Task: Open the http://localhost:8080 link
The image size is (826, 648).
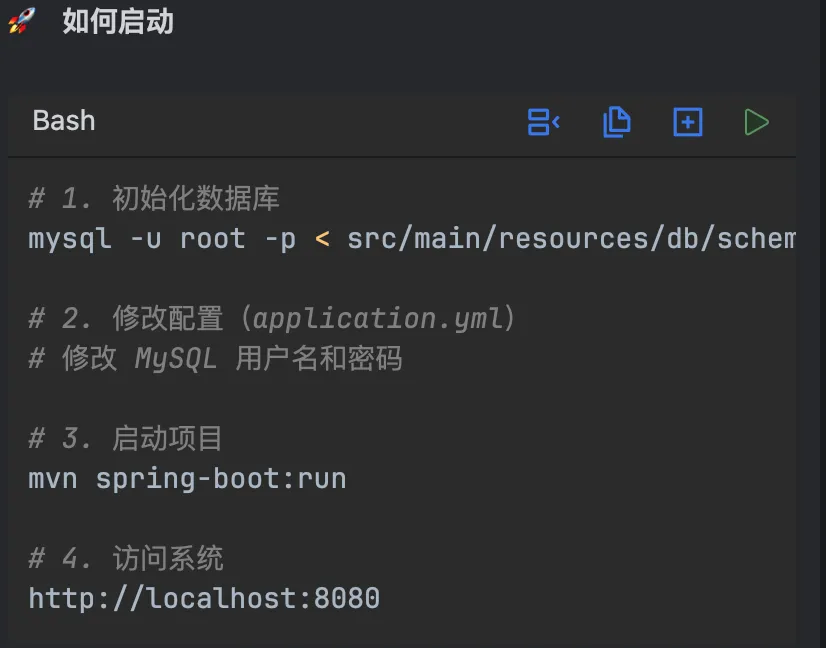Action: (x=204, y=599)
